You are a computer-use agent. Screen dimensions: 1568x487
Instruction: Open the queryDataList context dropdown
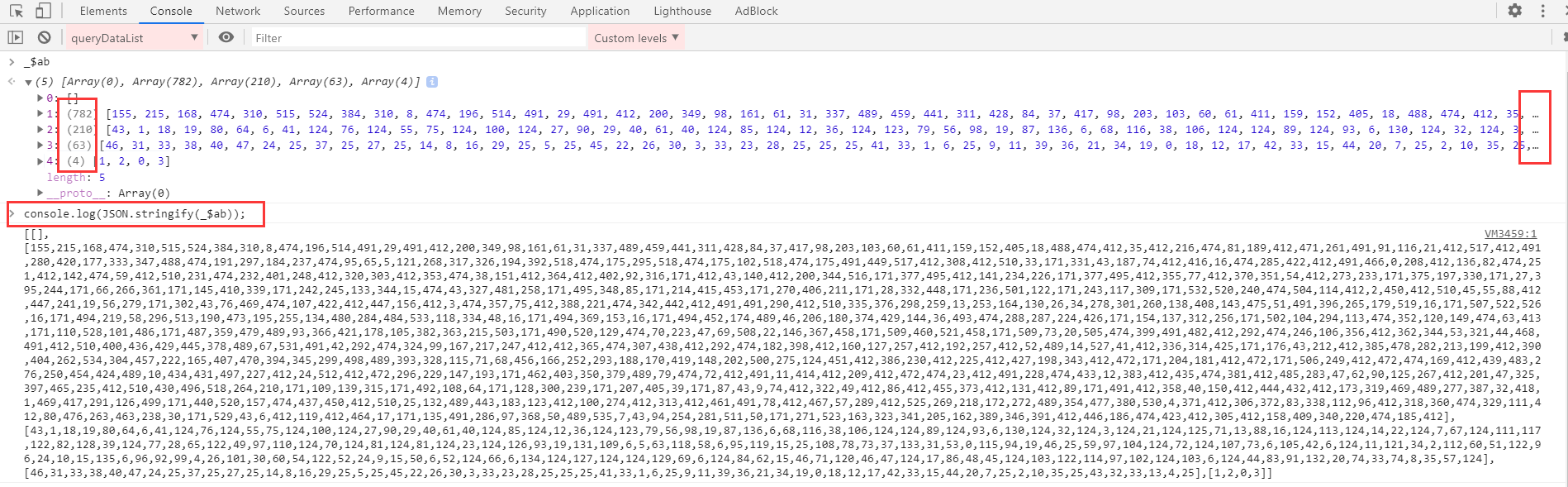click(135, 37)
